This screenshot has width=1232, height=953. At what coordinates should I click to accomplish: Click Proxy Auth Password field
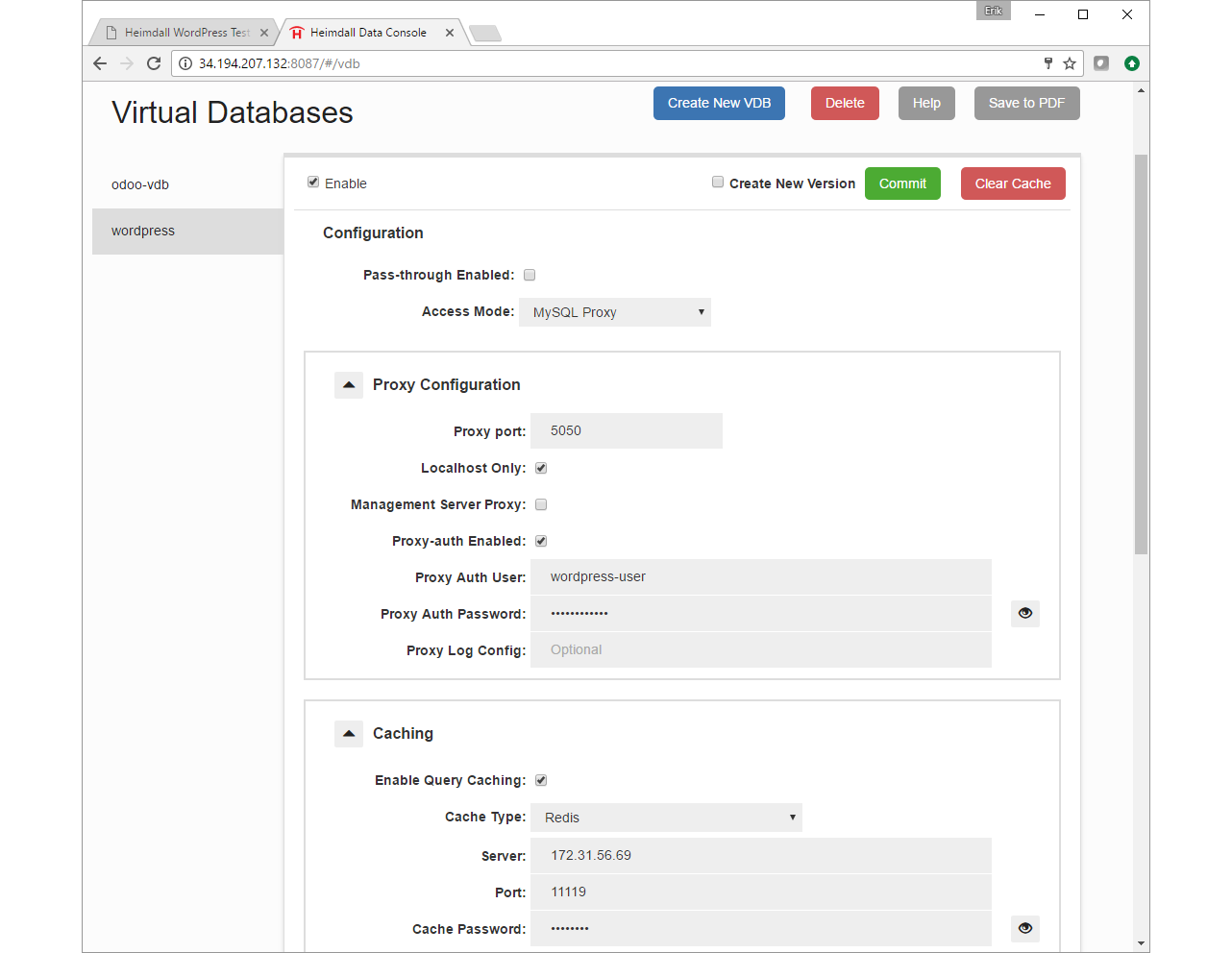click(761, 613)
